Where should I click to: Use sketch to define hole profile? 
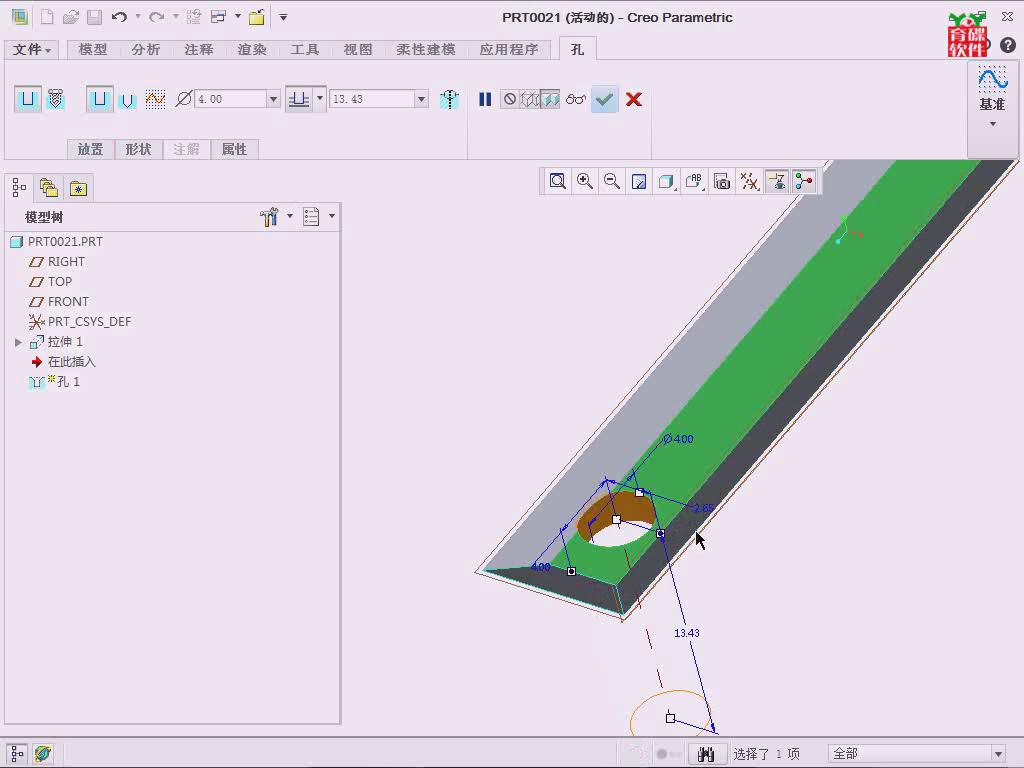[155, 99]
